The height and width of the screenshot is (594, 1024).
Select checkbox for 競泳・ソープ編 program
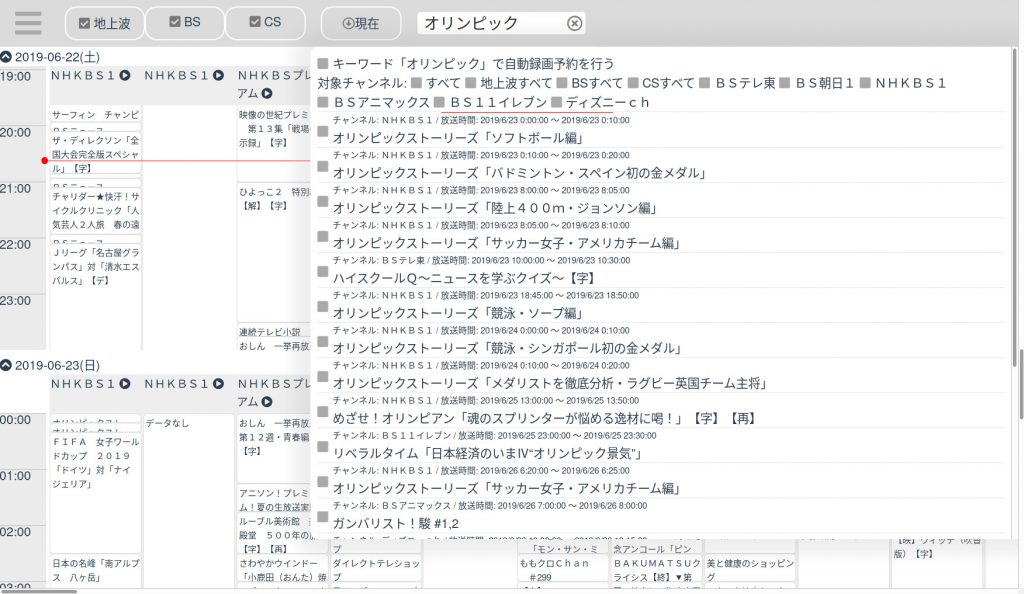click(x=323, y=307)
